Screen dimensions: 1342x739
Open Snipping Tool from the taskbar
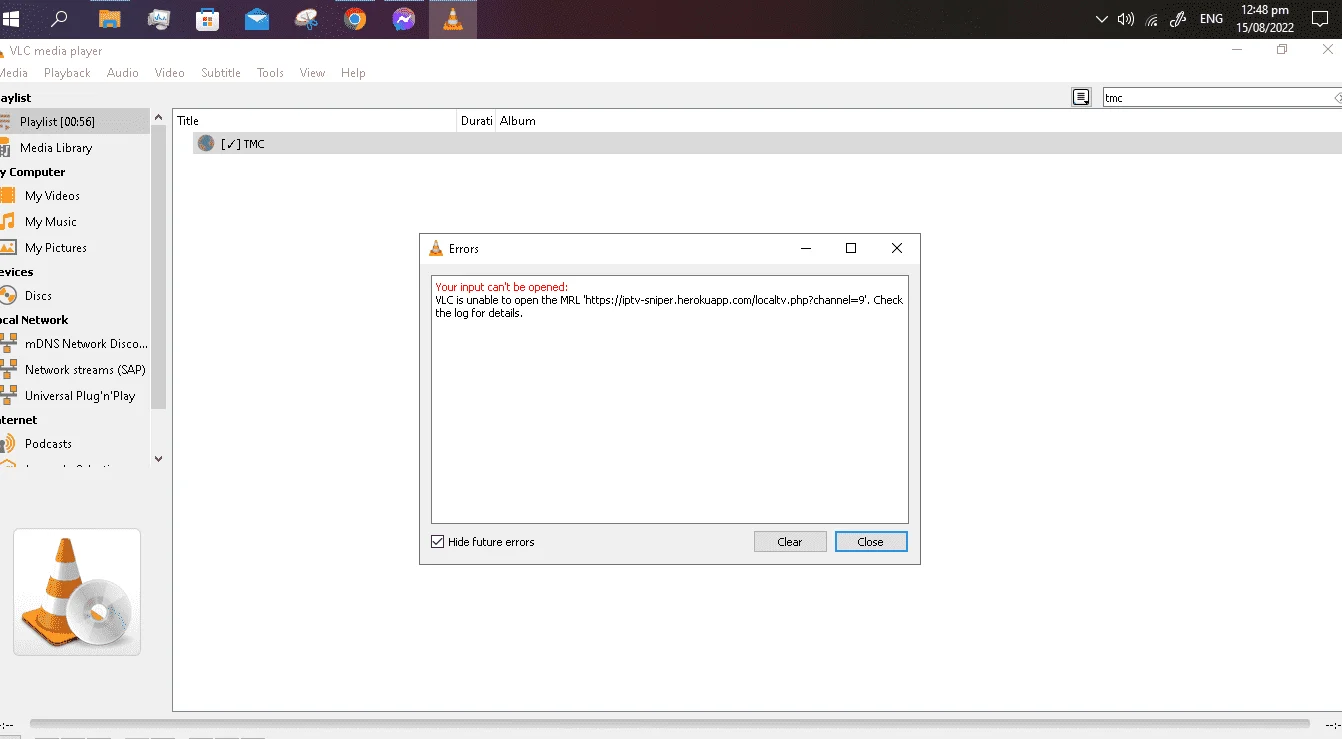(306, 19)
